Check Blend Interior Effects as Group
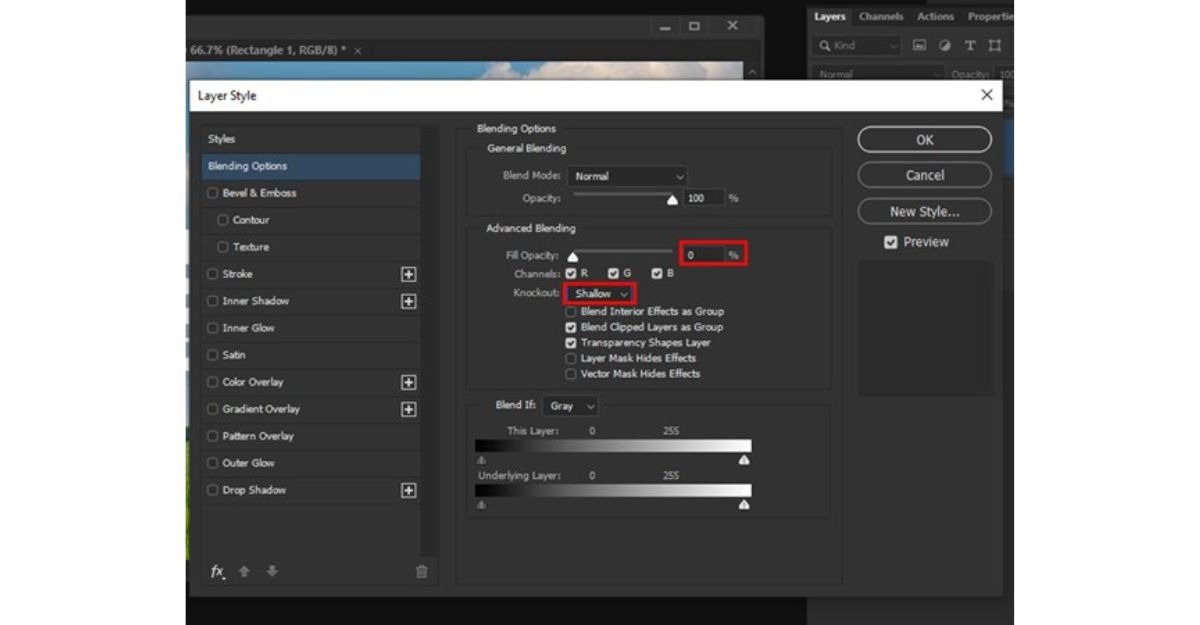 571,312
